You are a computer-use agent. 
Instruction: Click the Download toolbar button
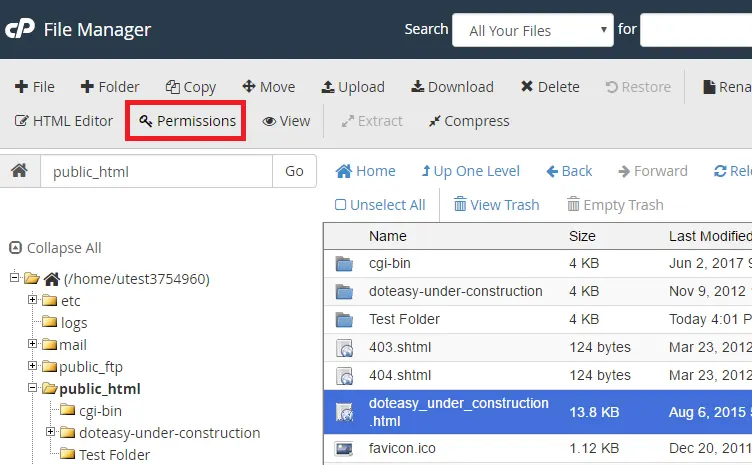point(452,87)
